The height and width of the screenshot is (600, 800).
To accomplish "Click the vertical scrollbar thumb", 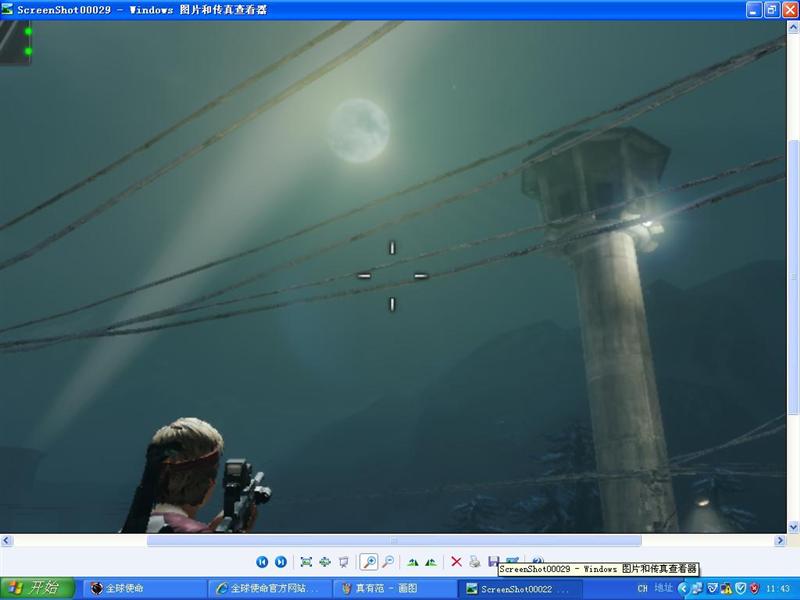I will 793,277.
